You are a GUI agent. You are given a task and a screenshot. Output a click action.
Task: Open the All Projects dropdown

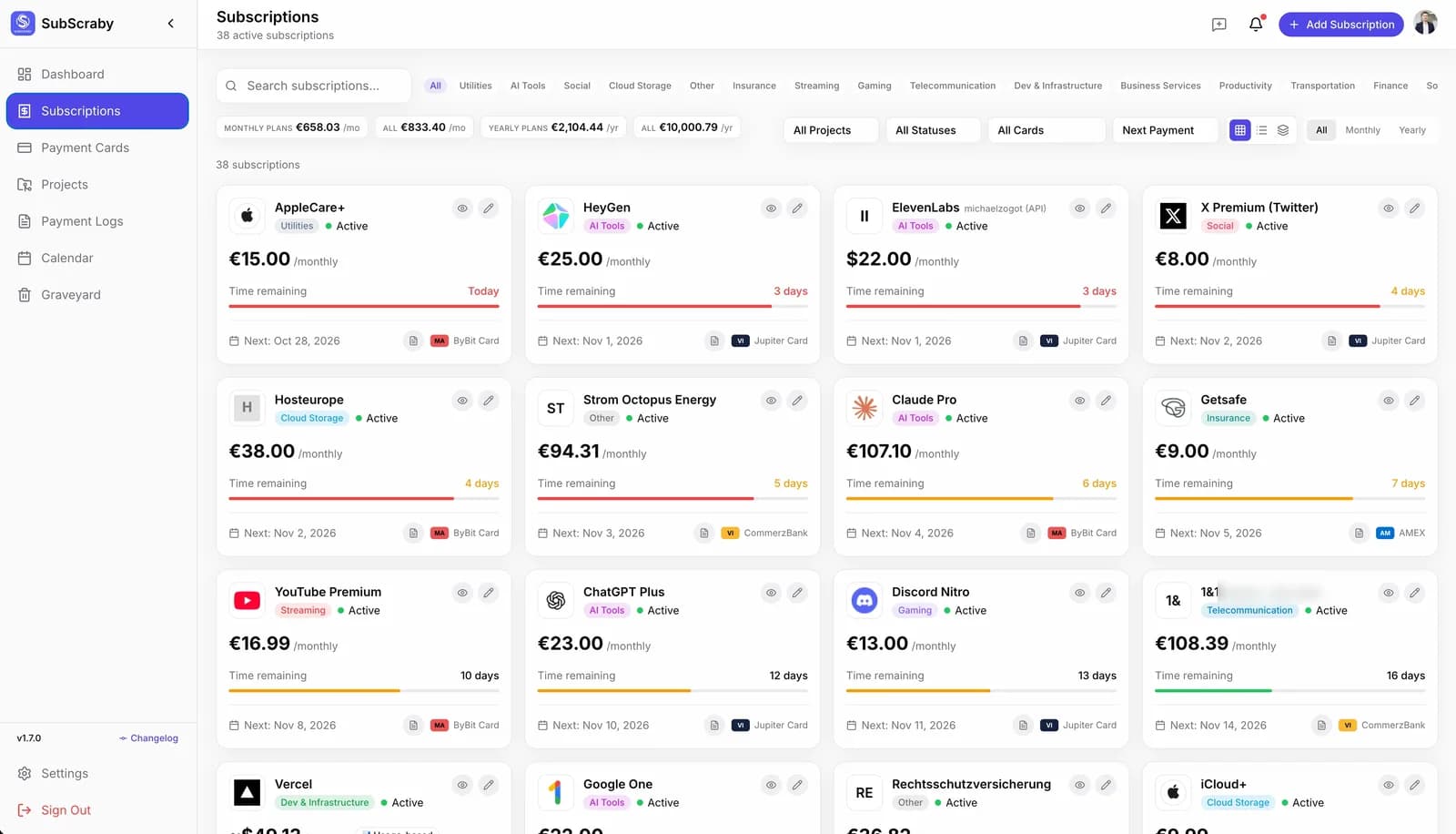coord(831,130)
